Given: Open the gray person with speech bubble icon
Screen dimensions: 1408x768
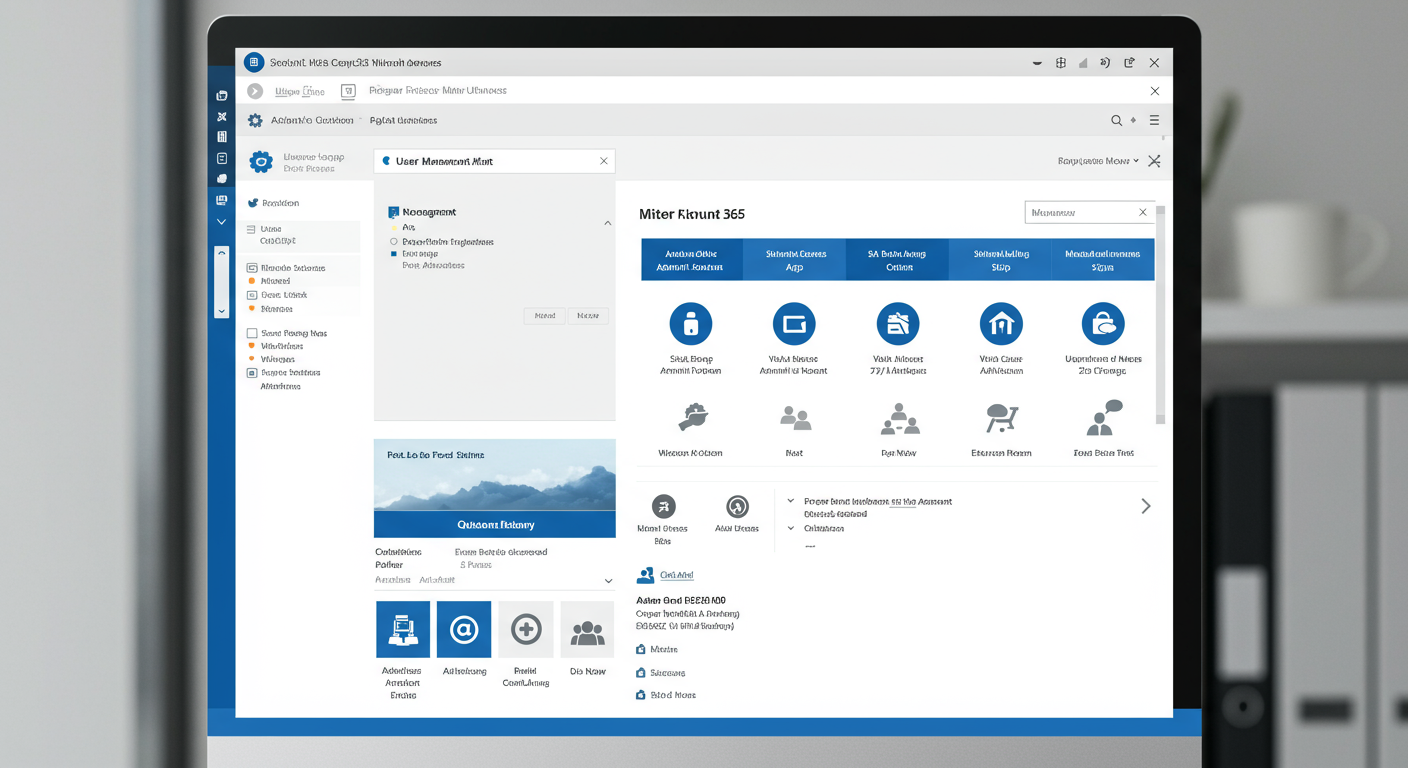Looking at the screenshot, I should tap(1104, 417).
